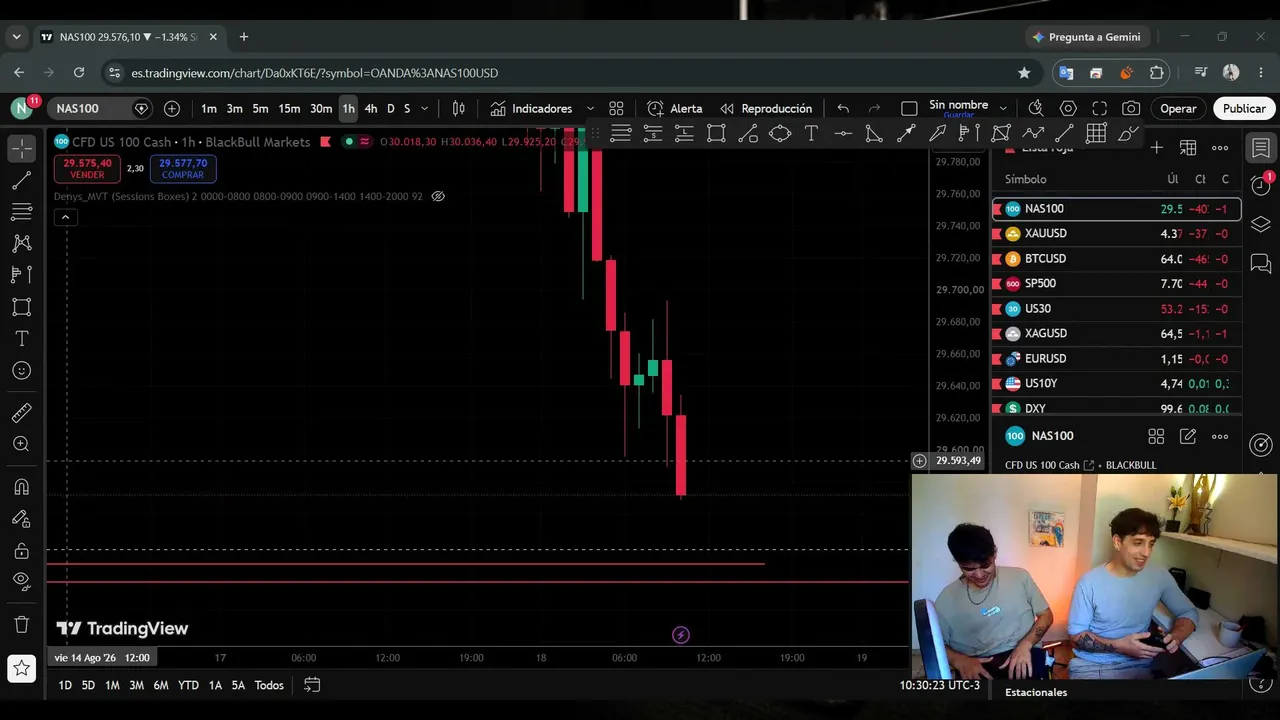1280x720 pixels.
Task: Click the Operar button
Action: [x=1178, y=108]
